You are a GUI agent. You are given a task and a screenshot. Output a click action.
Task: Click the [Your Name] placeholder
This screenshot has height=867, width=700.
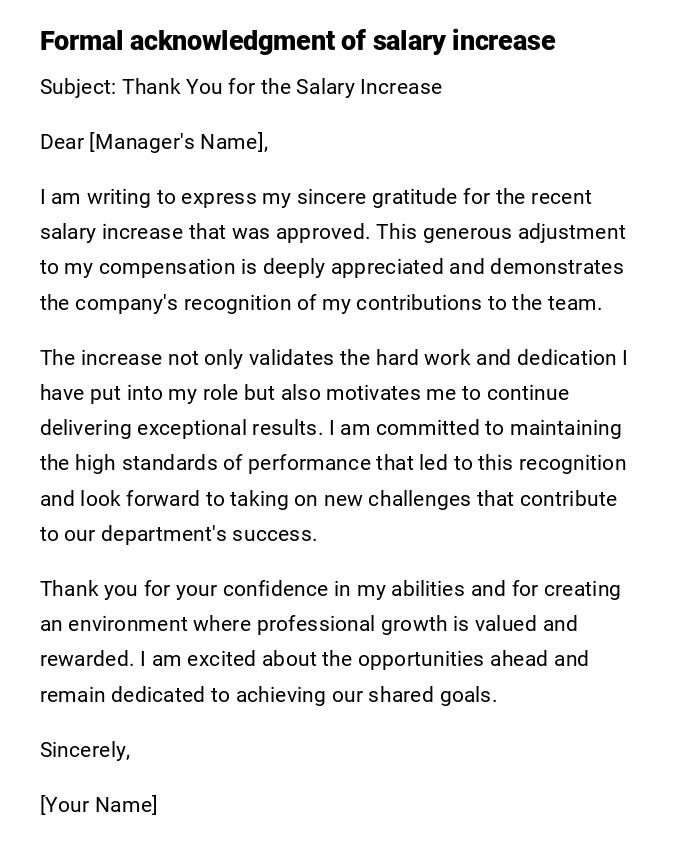98,805
